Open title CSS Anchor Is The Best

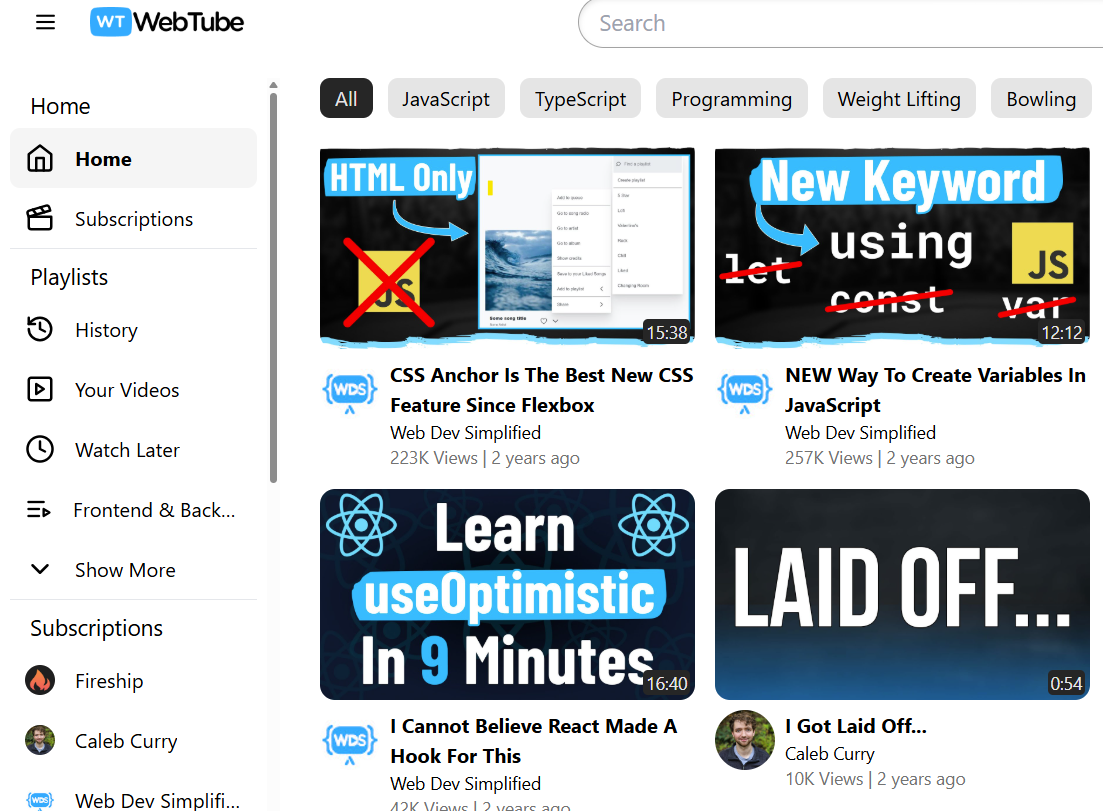tap(542, 390)
